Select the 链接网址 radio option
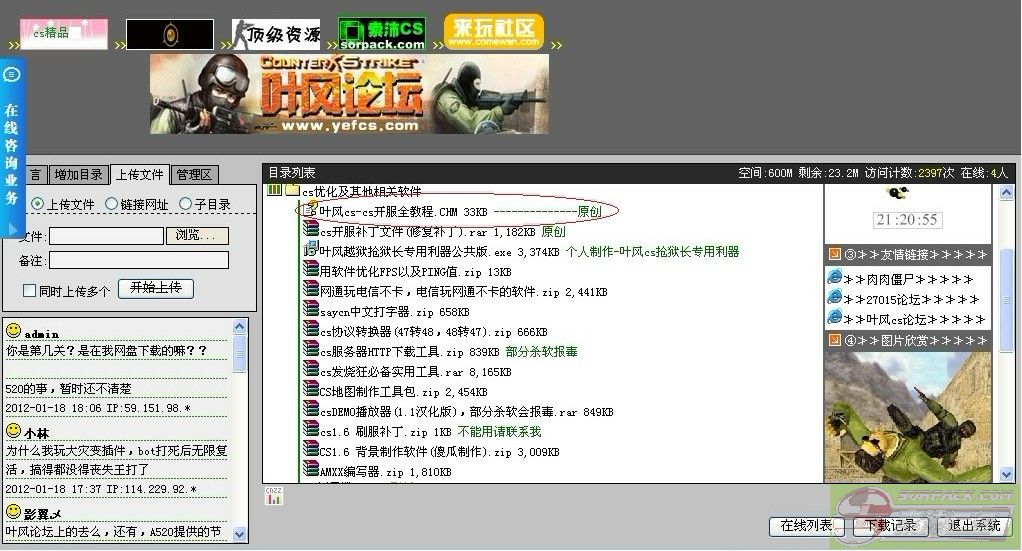 (112, 204)
